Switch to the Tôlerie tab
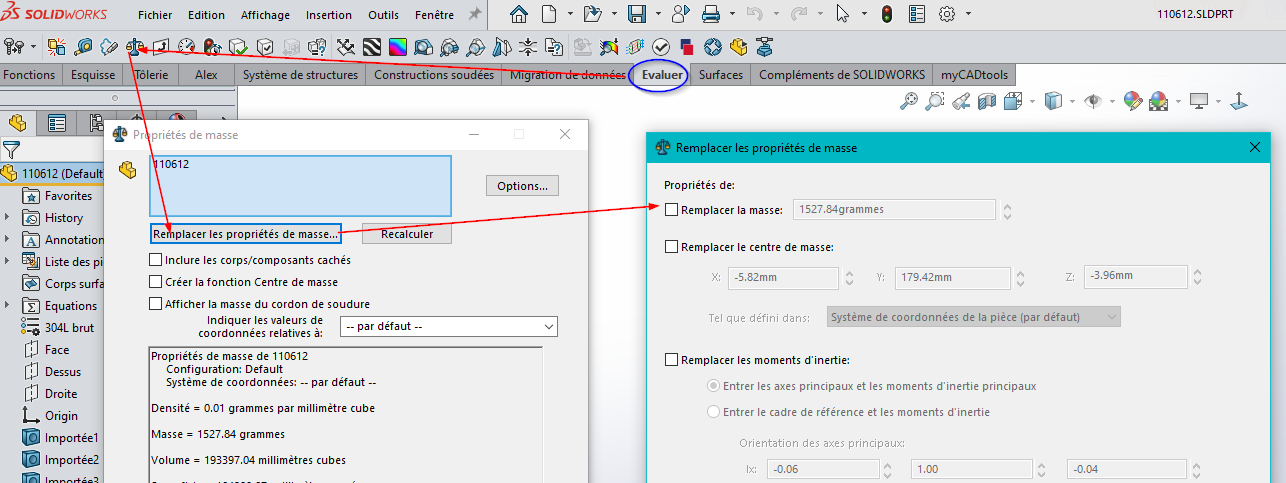Image resolution: width=1286 pixels, height=483 pixels. point(150,75)
